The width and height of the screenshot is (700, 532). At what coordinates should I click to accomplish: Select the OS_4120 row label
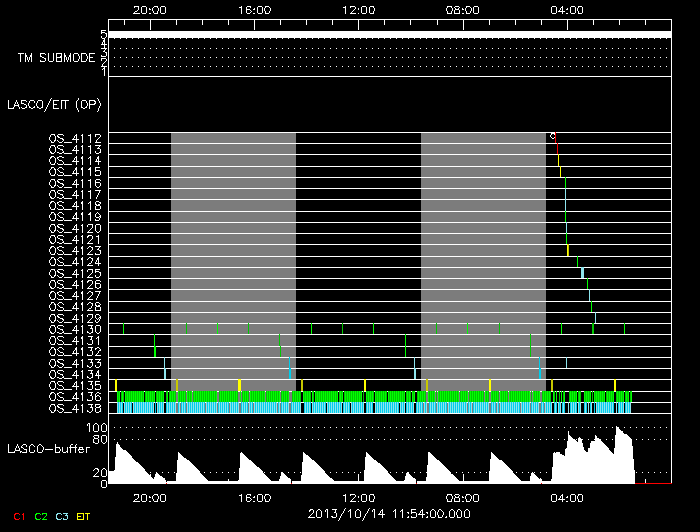pyautogui.click(x=75, y=229)
